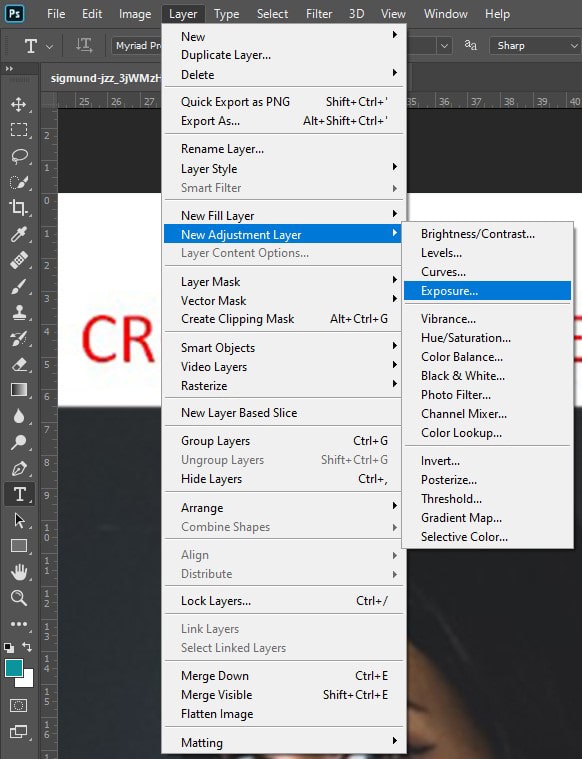
Task: Open the Window menu
Action: point(446,14)
